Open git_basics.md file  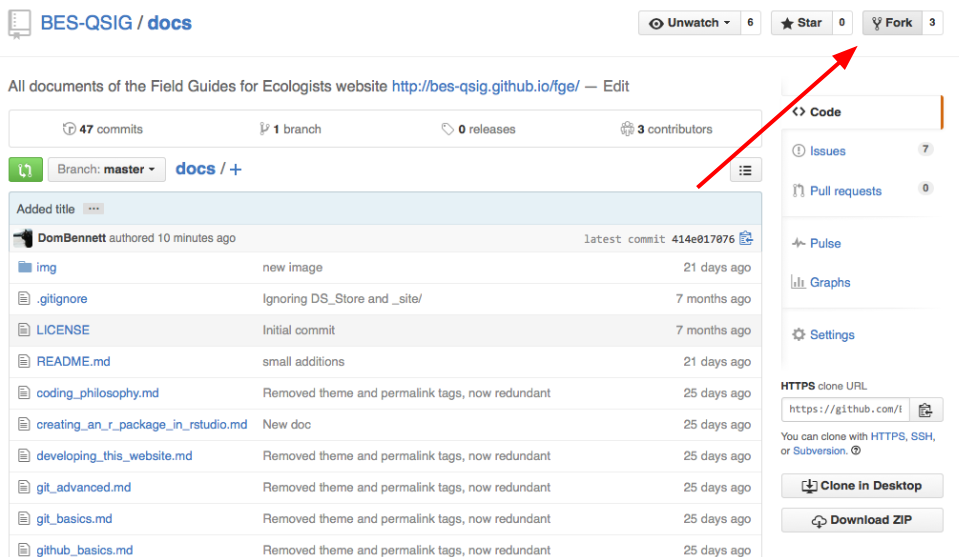click(75, 518)
